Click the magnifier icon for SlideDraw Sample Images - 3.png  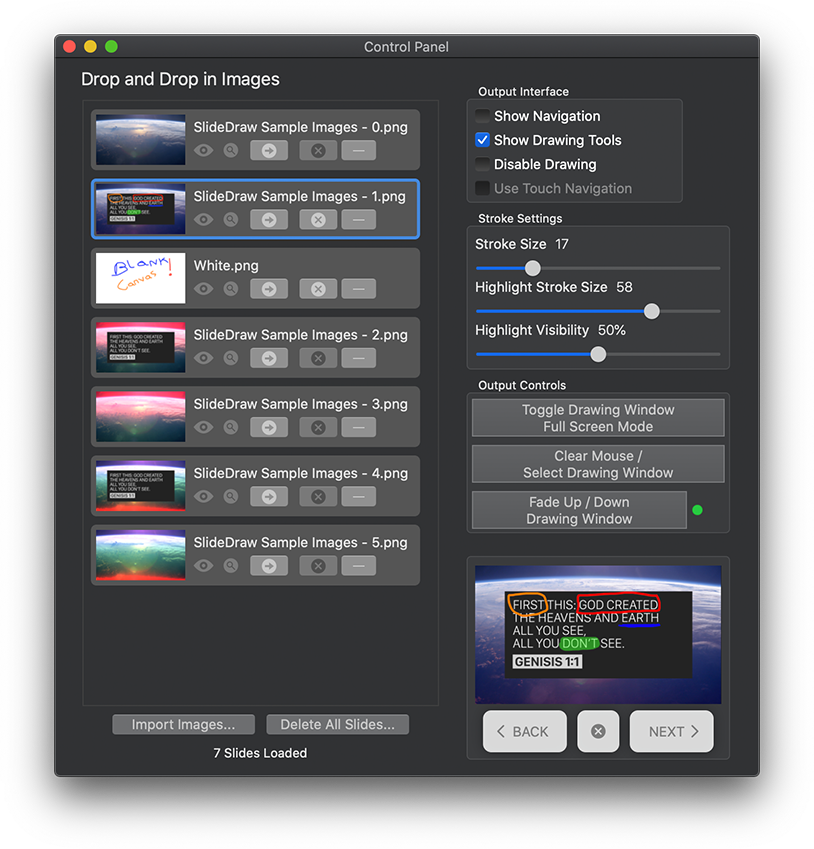[x=231, y=428]
